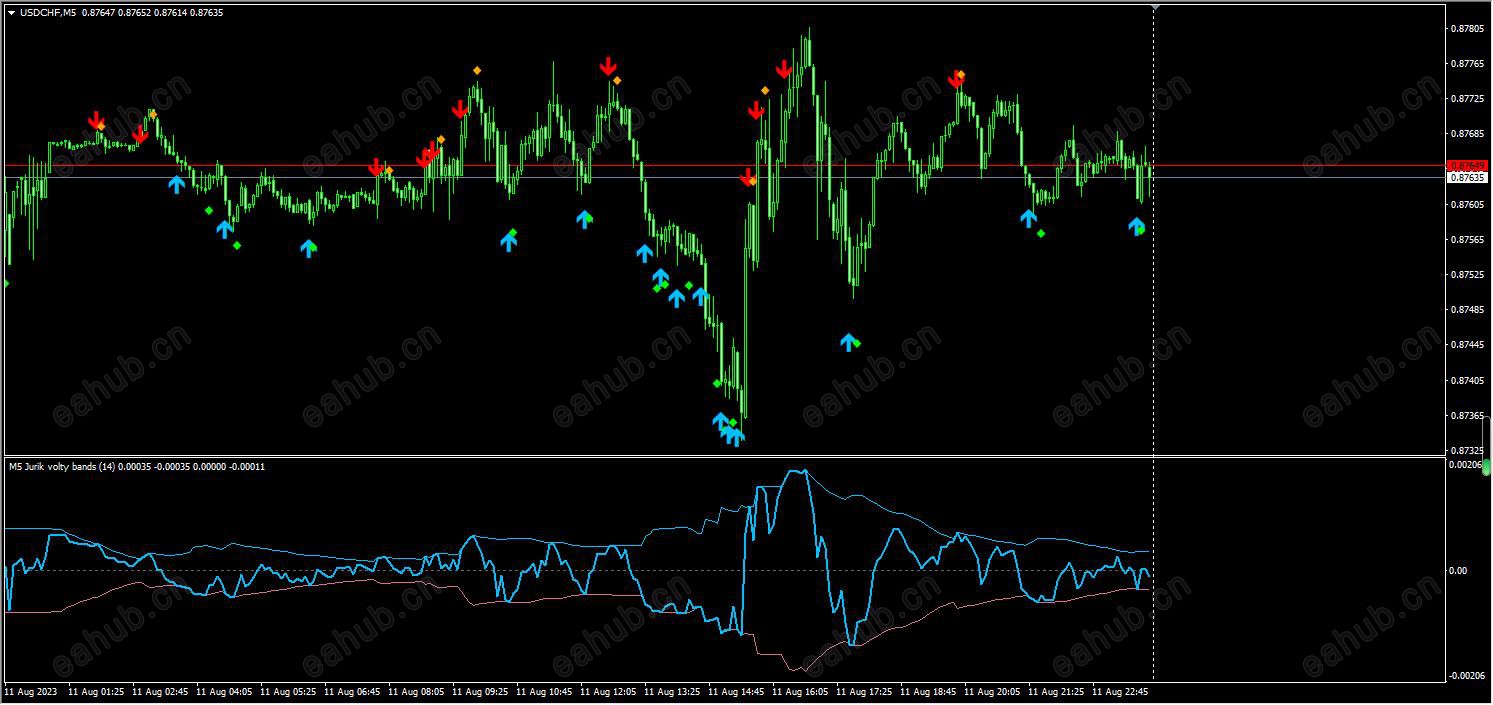Click the red sell arrow near 18:45 peak
Viewport: 1493px width, 705px height.
[956, 79]
